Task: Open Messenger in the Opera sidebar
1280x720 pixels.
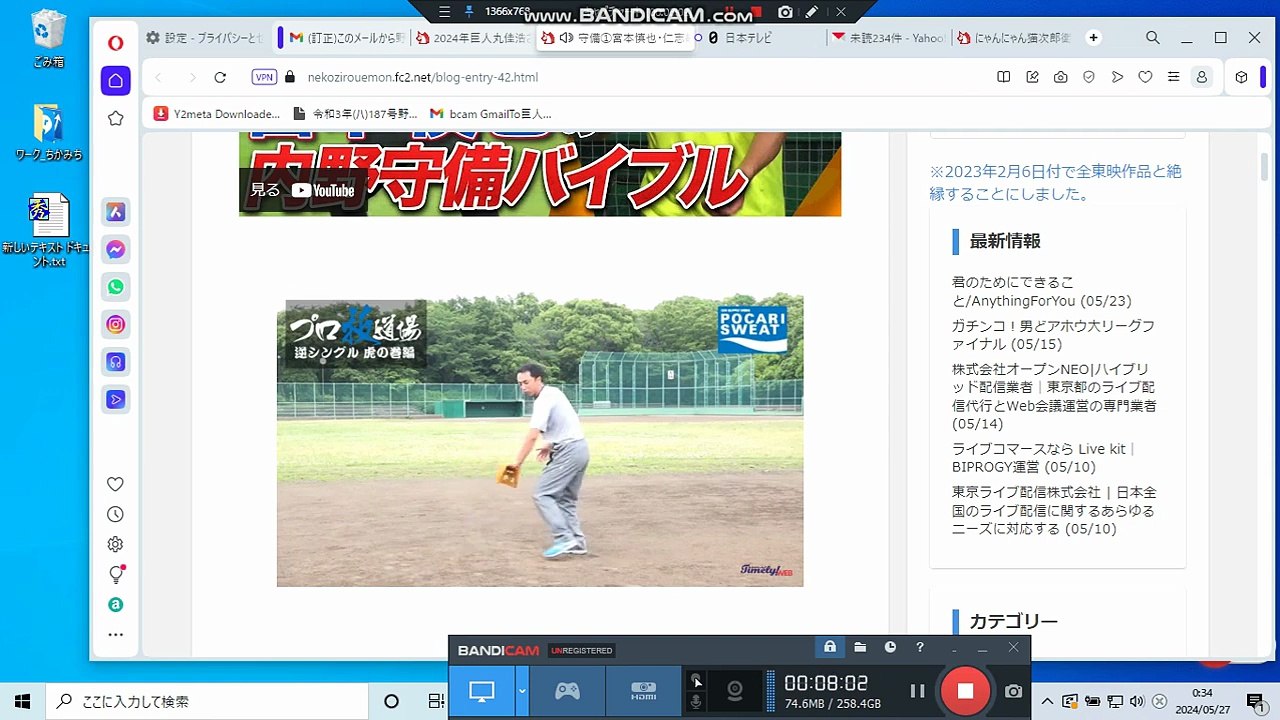Action: pos(115,250)
